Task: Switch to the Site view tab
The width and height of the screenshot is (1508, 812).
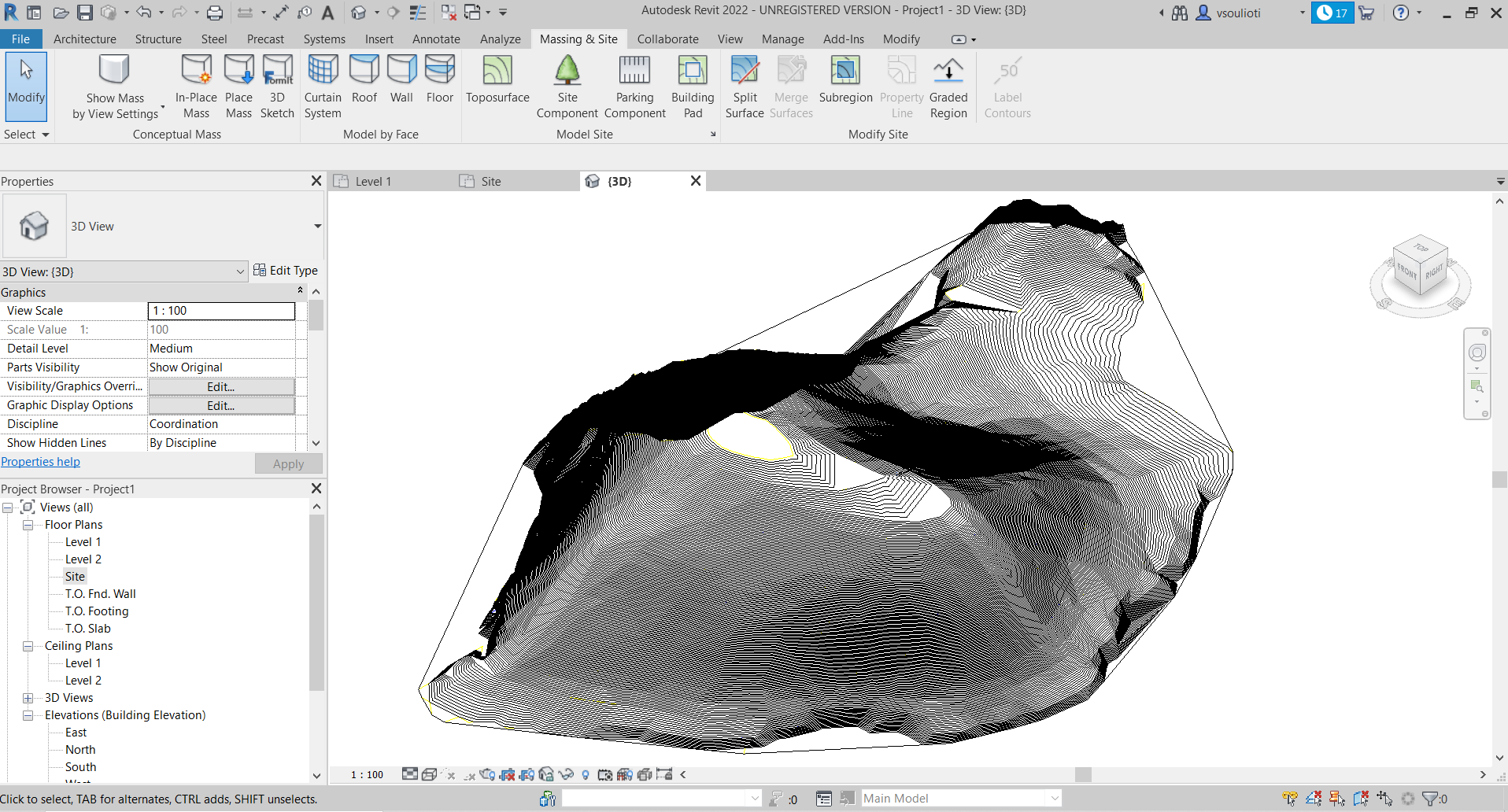Action: [x=491, y=182]
